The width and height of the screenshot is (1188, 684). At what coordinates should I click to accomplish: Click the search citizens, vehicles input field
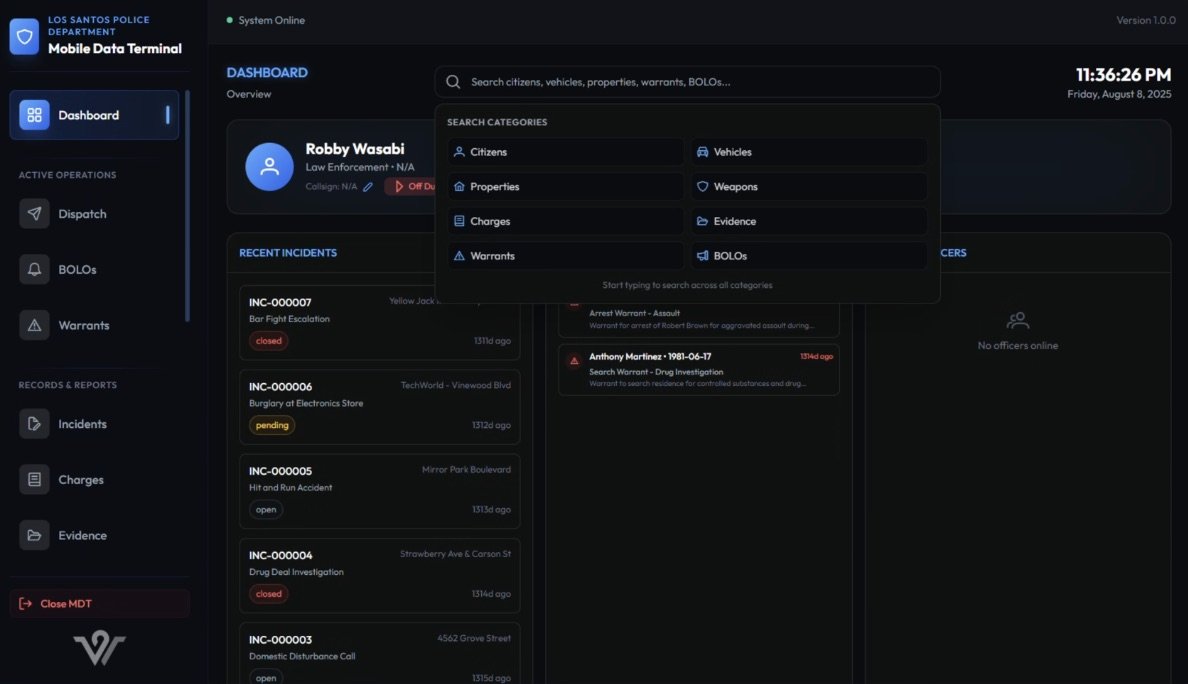pyautogui.click(x=700, y=82)
